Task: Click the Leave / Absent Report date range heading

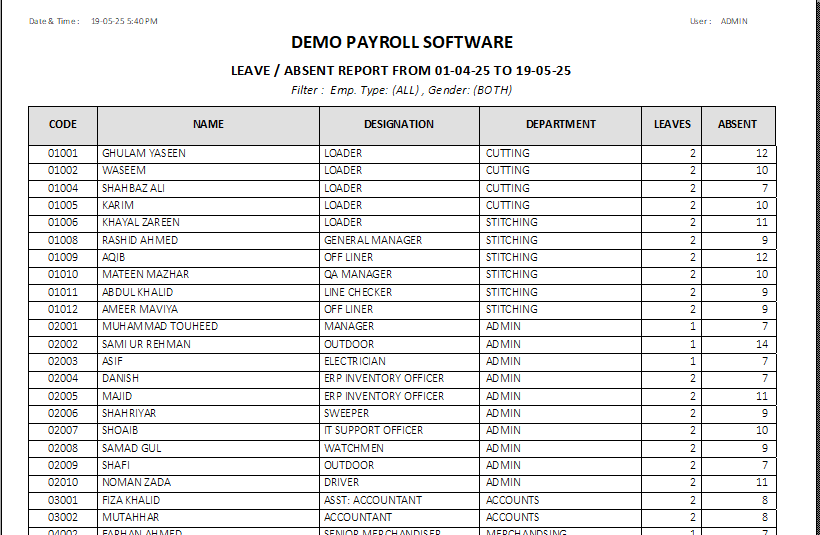Action: tap(401, 71)
